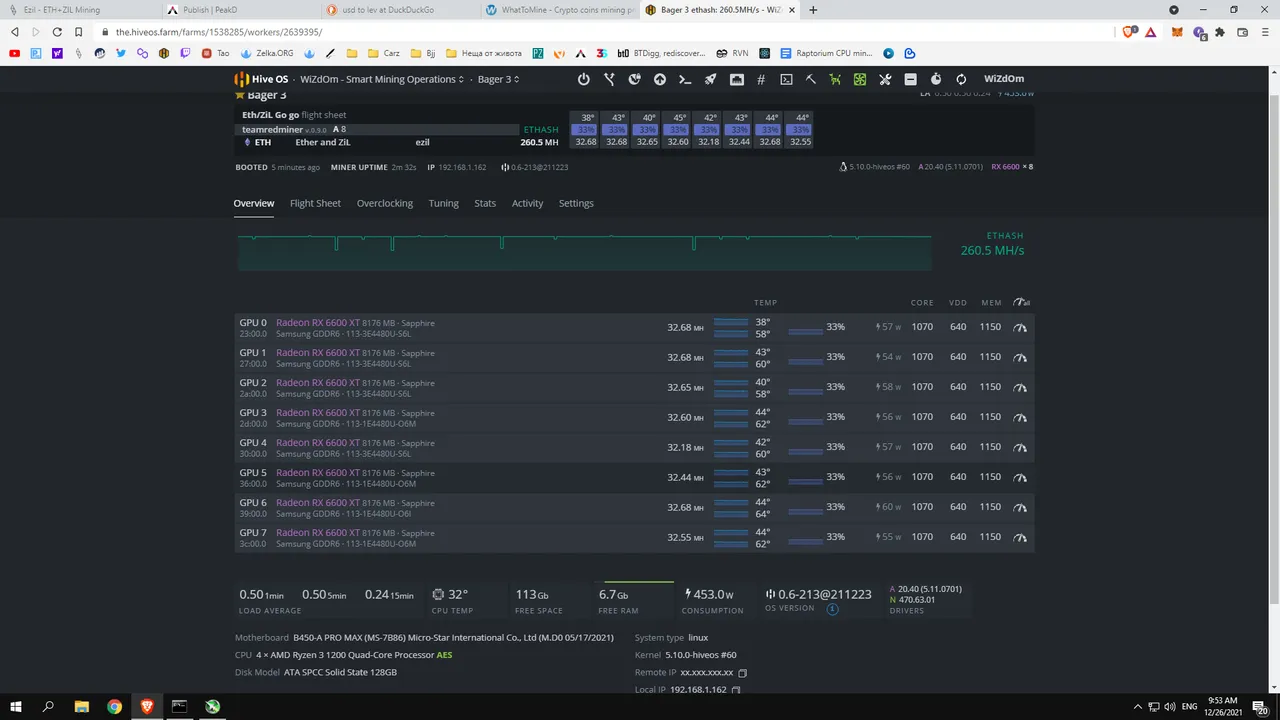Bookmark this page using the bookmark icon

[79, 32]
